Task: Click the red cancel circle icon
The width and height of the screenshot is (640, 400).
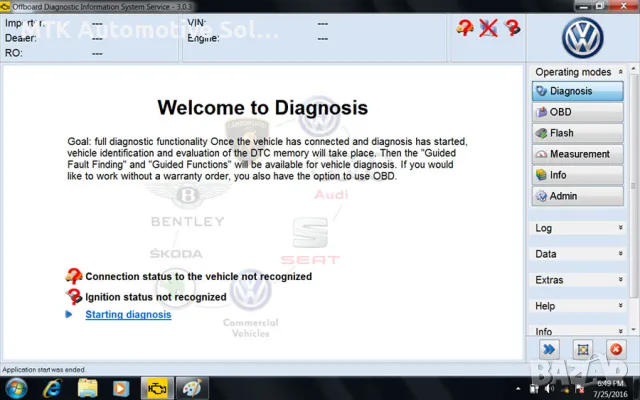Action: click(616, 349)
